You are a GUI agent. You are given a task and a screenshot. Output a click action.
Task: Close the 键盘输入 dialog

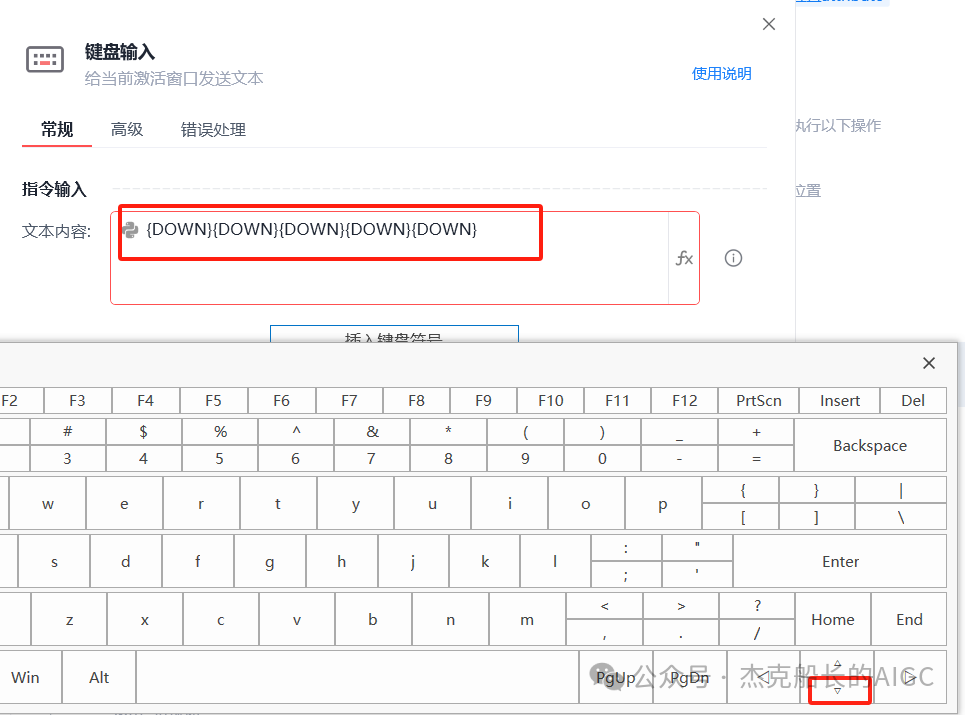coord(769,24)
